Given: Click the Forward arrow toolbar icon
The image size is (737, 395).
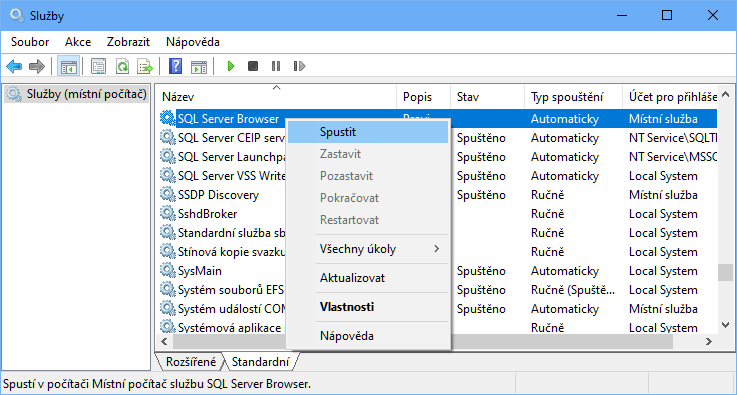Looking at the screenshot, I should coord(37,66).
